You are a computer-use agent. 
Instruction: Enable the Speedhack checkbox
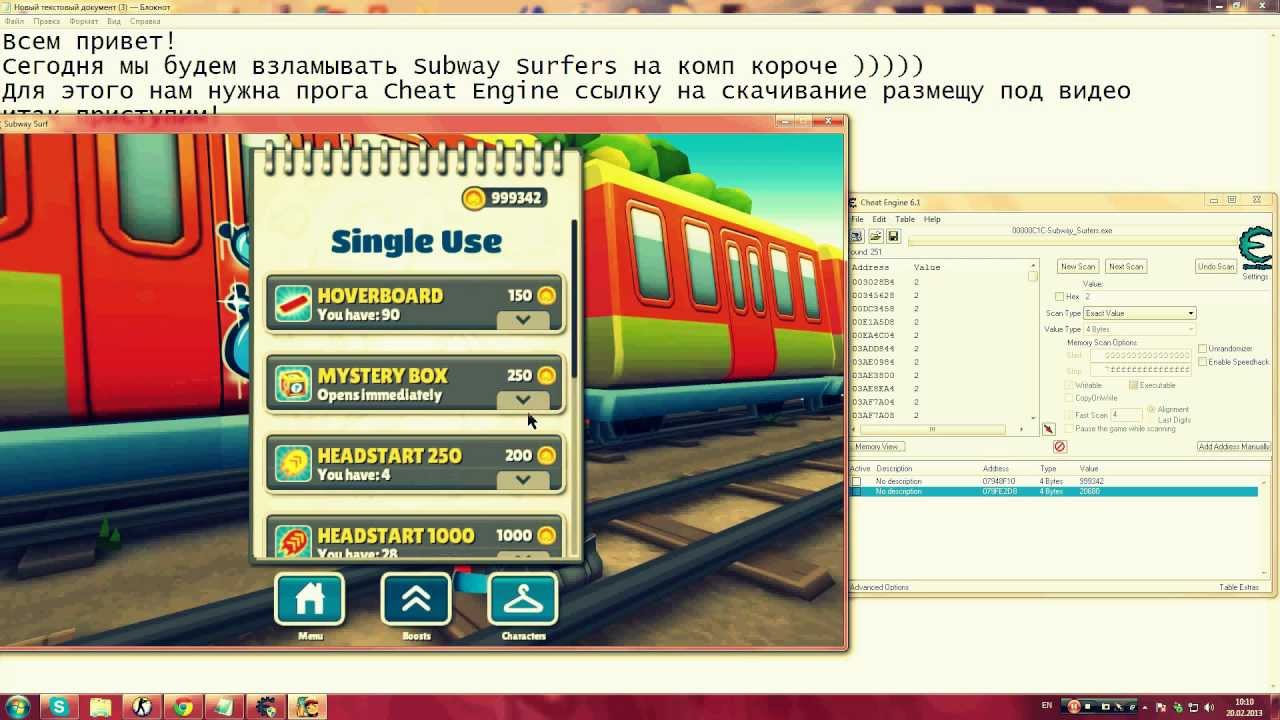[x=1203, y=362]
